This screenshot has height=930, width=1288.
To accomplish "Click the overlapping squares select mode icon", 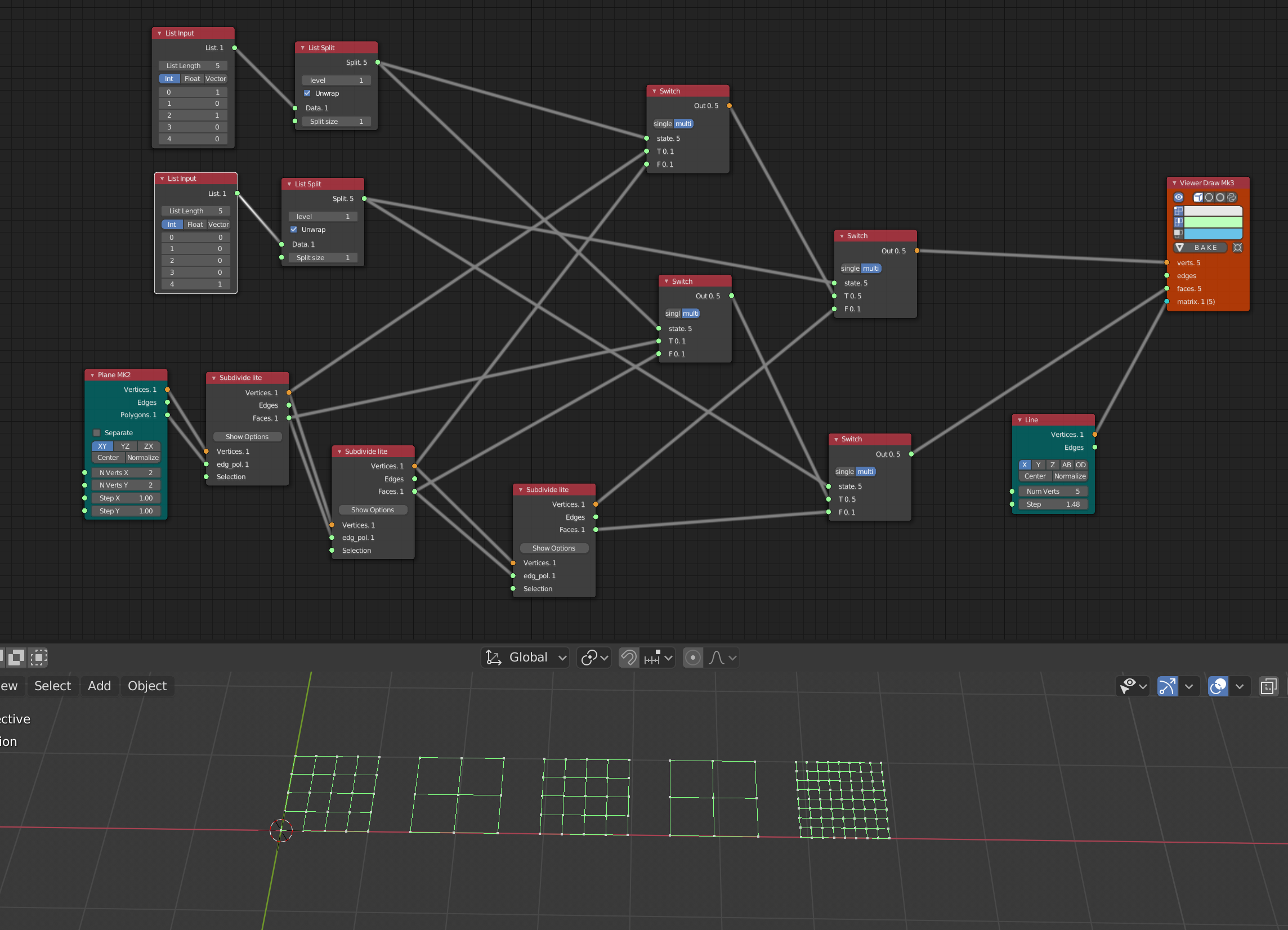I will click(16, 658).
